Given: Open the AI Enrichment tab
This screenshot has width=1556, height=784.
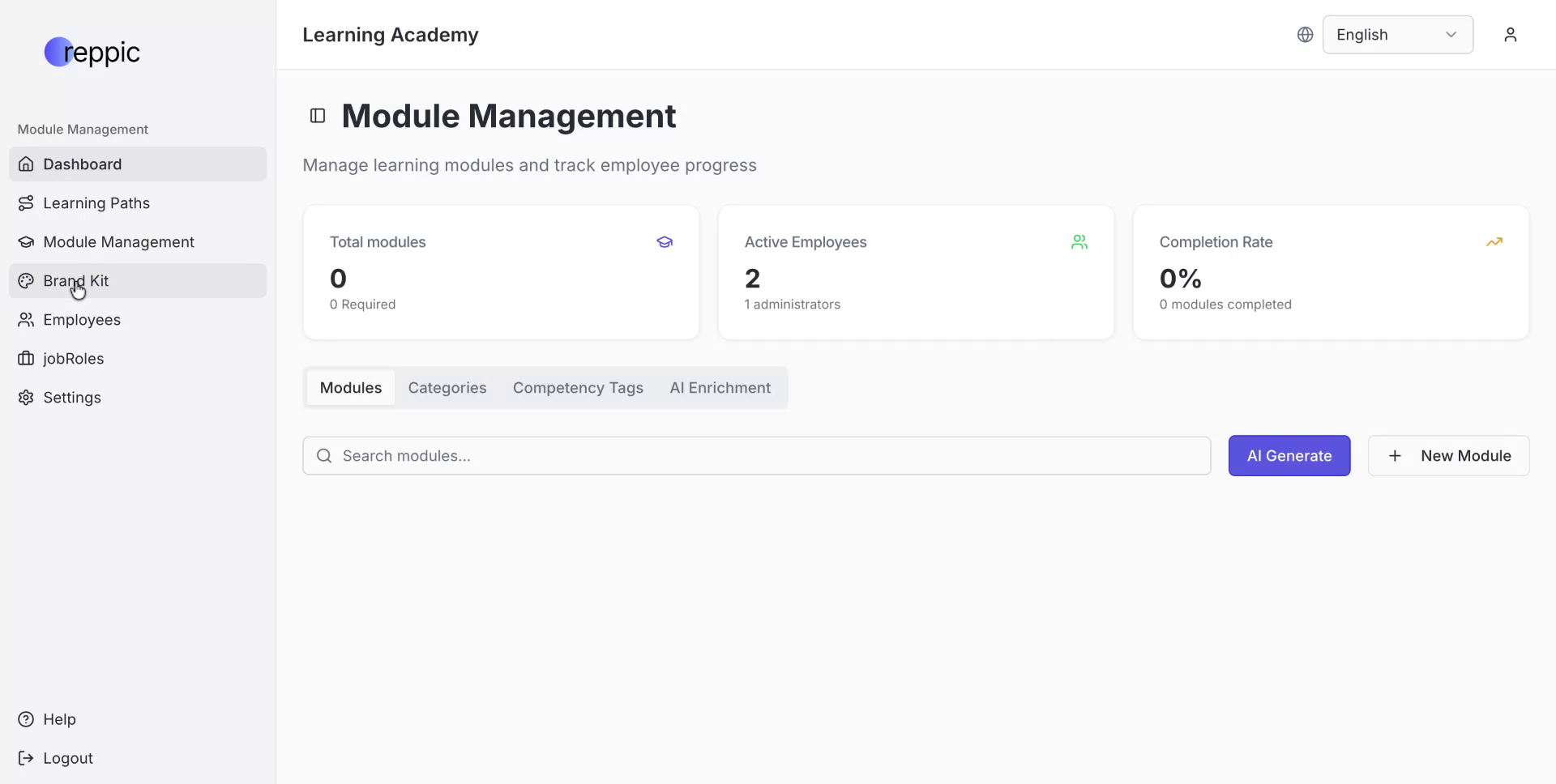Looking at the screenshot, I should click(x=720, y=388).
